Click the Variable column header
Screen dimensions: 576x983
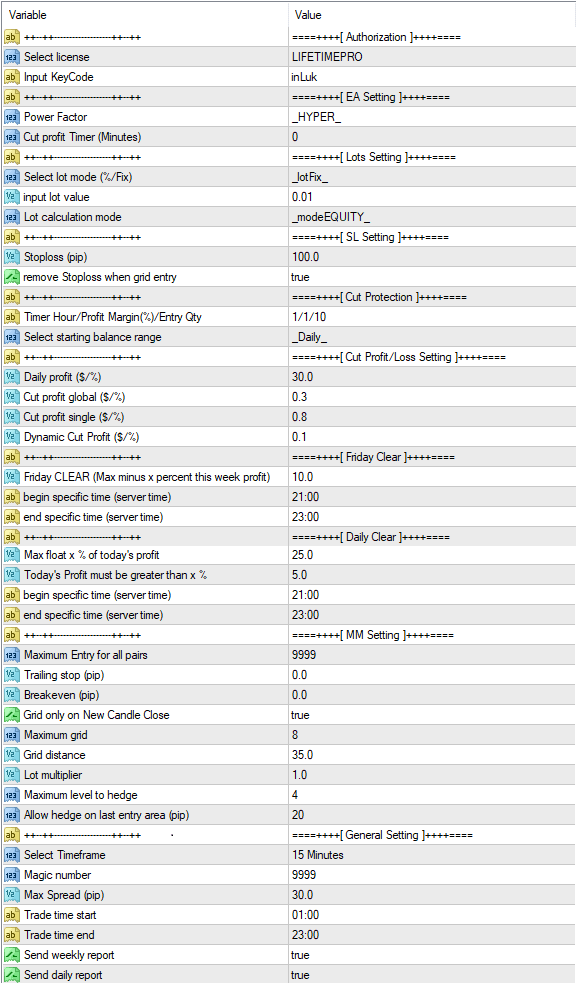28,14
